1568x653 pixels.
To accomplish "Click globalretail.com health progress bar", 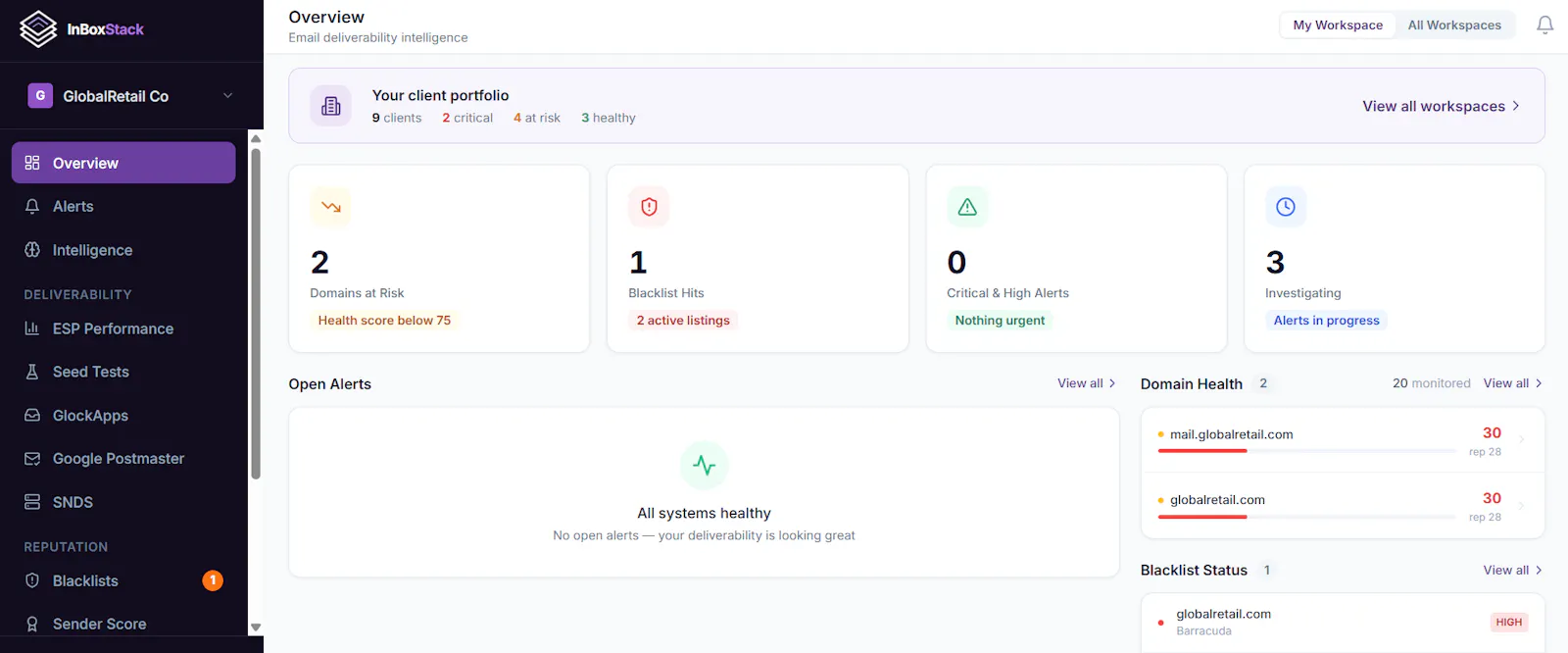I will 1306,517.
